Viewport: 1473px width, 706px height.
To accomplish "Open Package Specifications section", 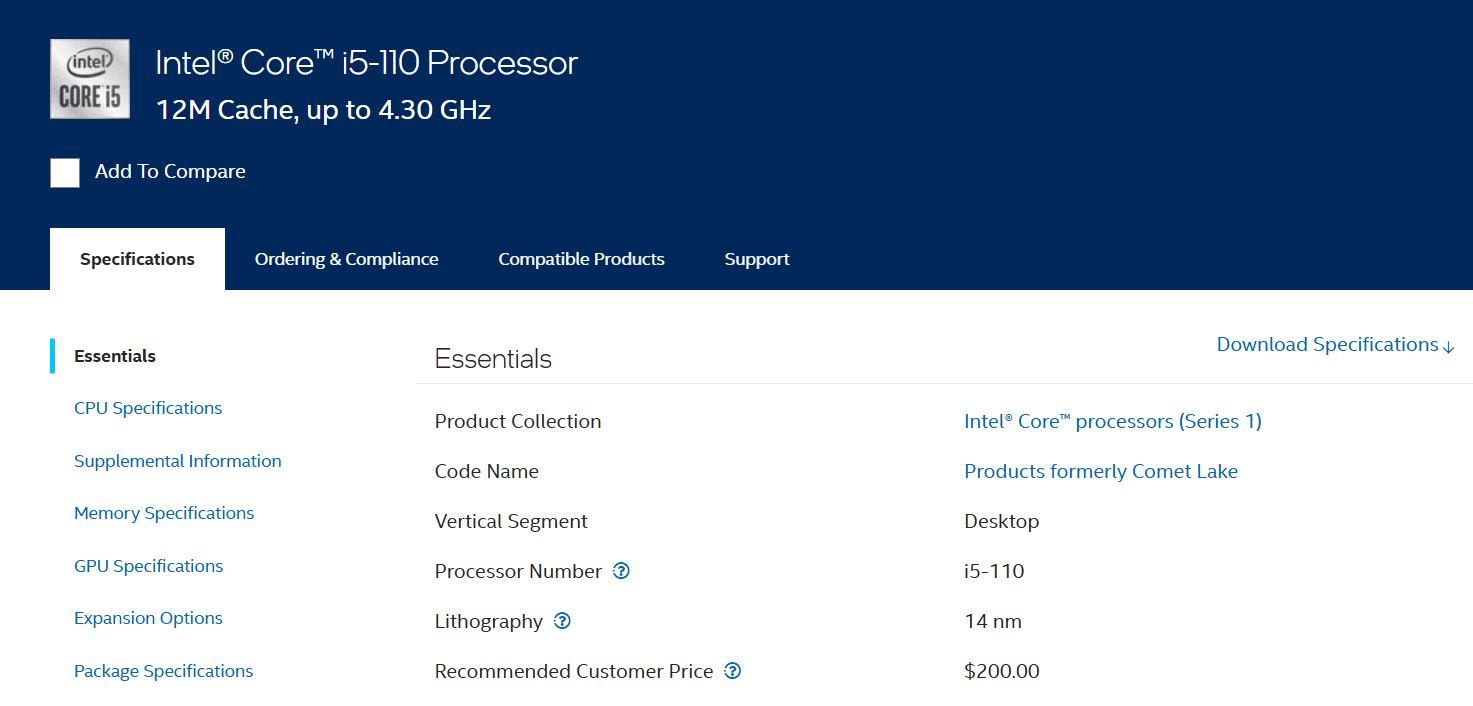I will pyautogui.click(x=163, y=670).
